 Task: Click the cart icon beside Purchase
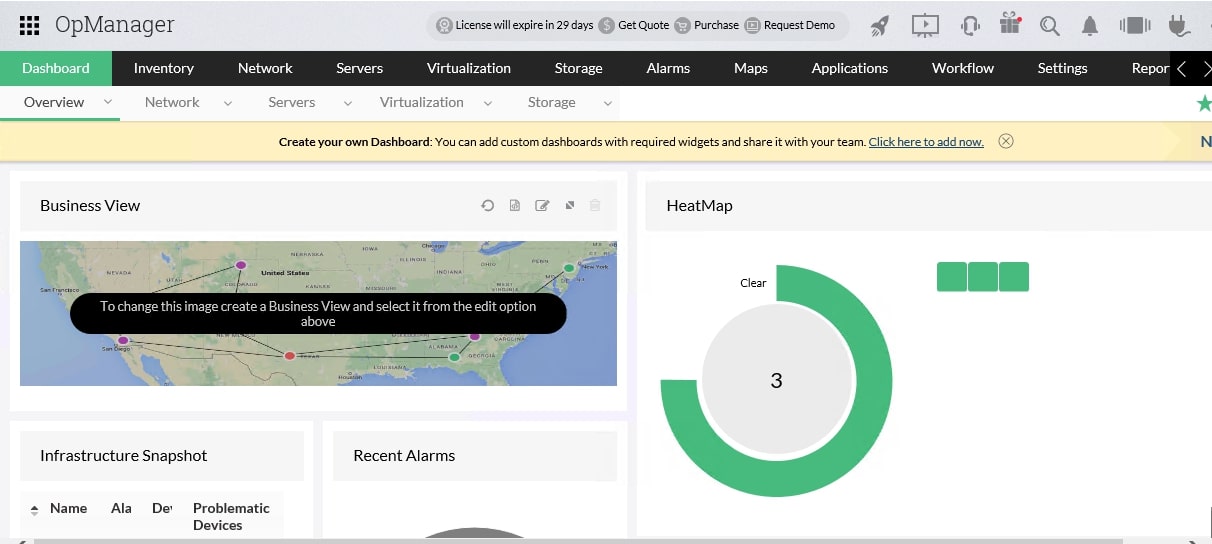click(682, 25)
